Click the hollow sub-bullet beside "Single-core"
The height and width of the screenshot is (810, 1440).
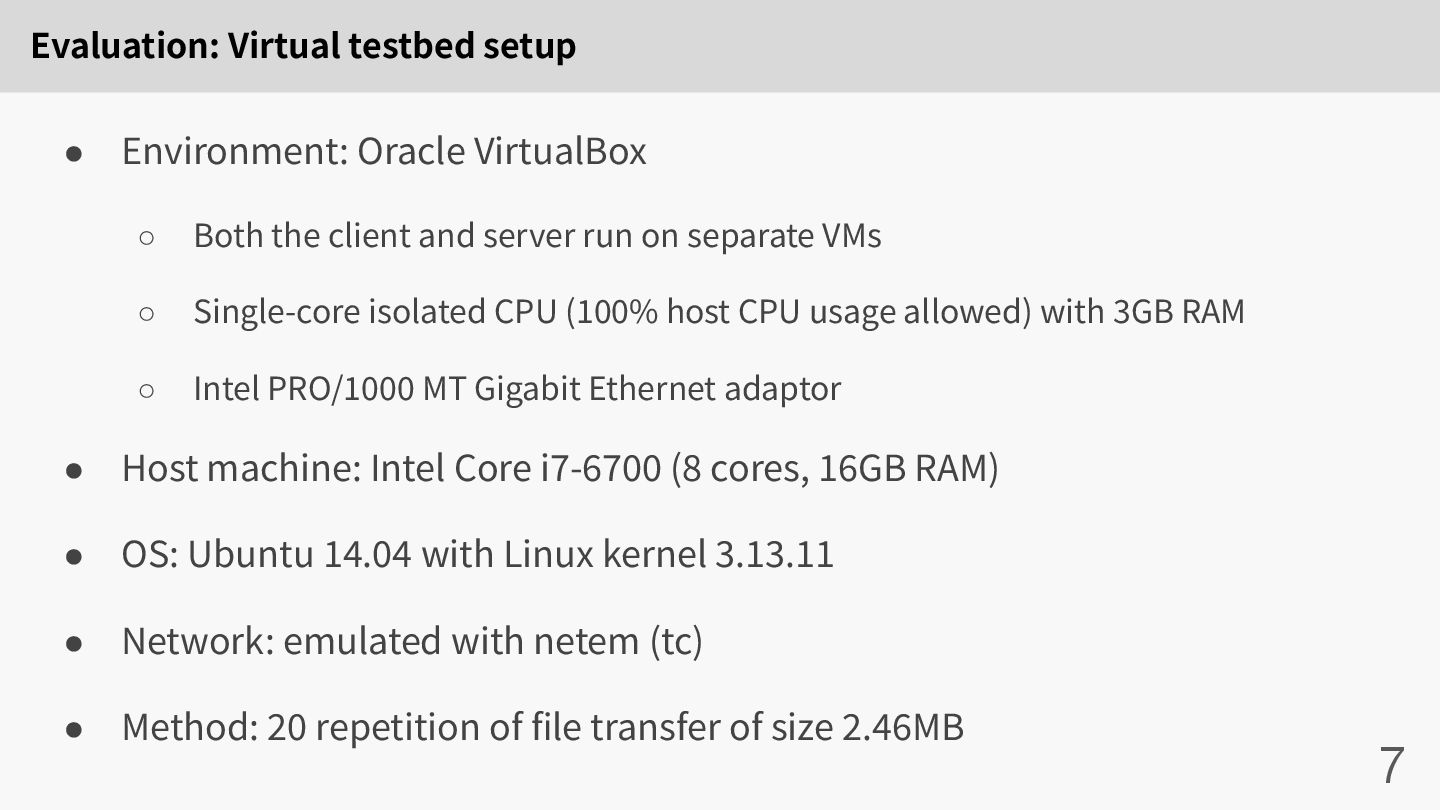pyautogui.click(x=147, y=314)
